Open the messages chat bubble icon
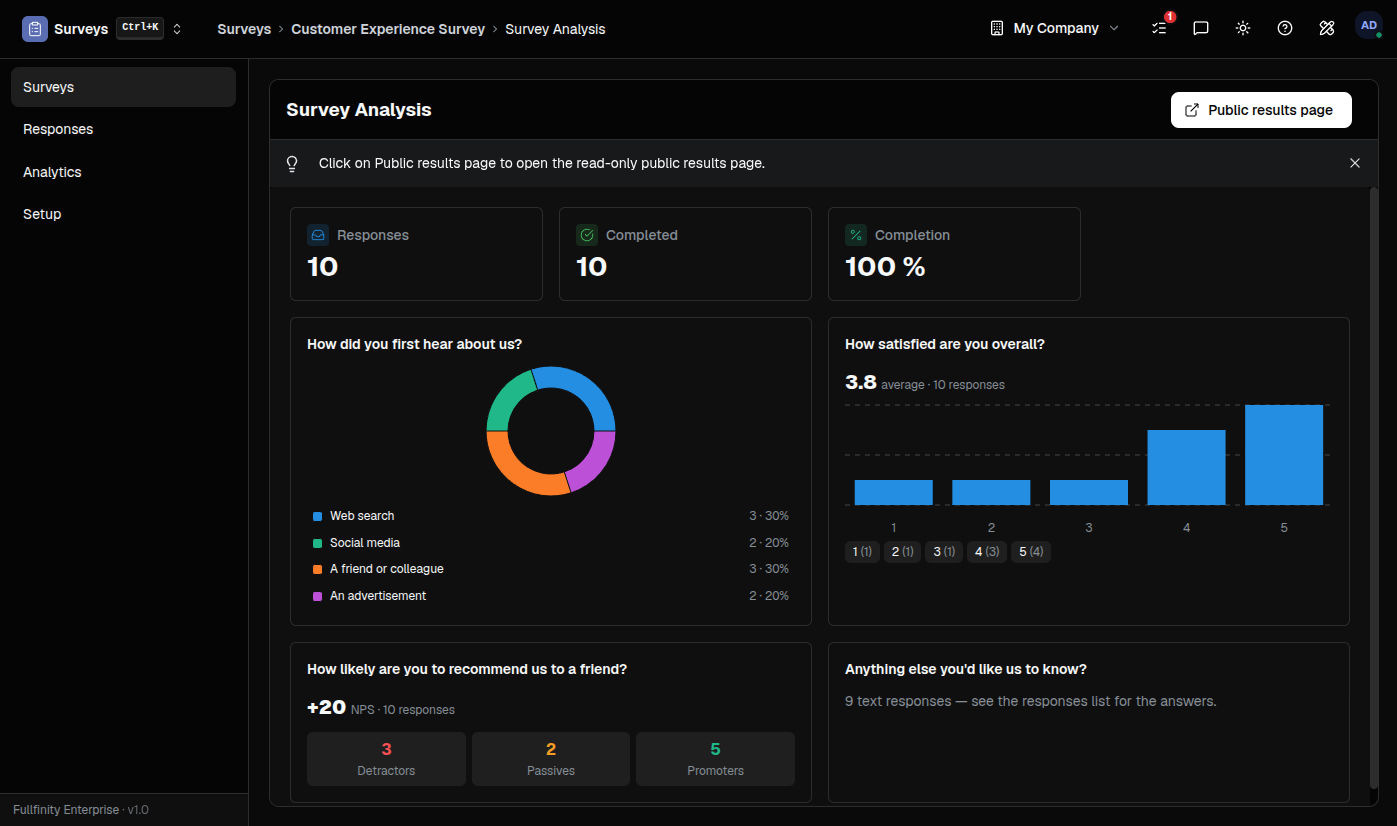The height and width of the screenshot is (826, 1397). pos(1201,28)
